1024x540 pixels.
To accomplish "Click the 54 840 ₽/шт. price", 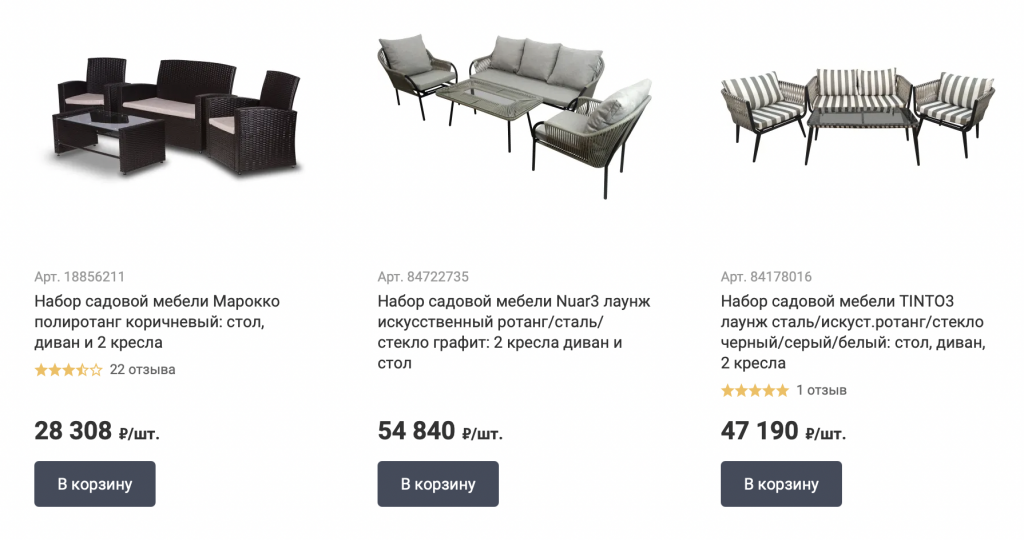I will coord(440,431).
